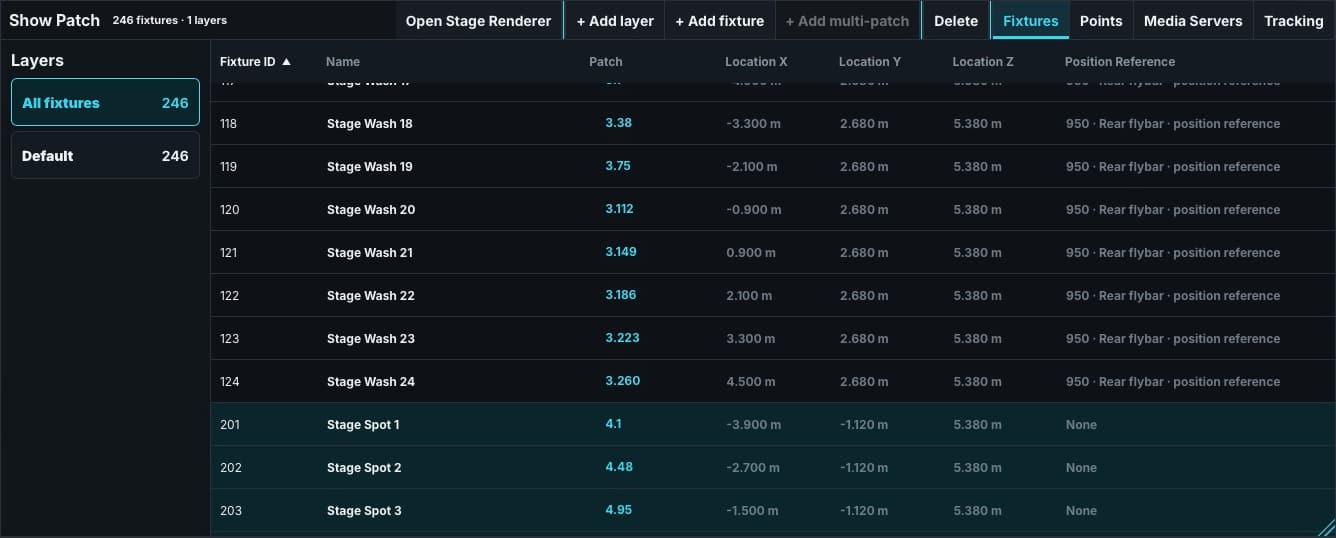Click patch address 4.1
This screenshot has width=1336, height=538.
point(613,424)
